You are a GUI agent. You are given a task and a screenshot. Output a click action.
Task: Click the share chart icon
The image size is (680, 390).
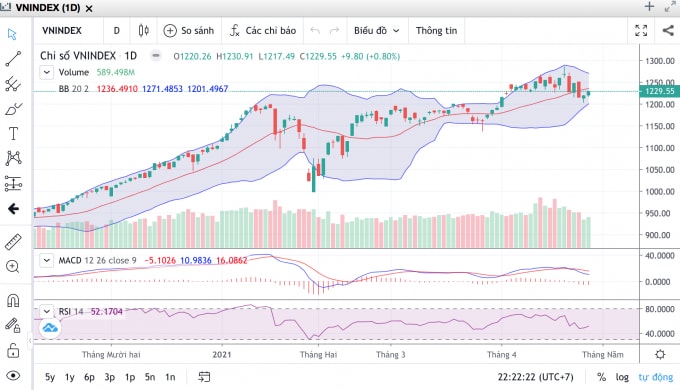point(668,30)
